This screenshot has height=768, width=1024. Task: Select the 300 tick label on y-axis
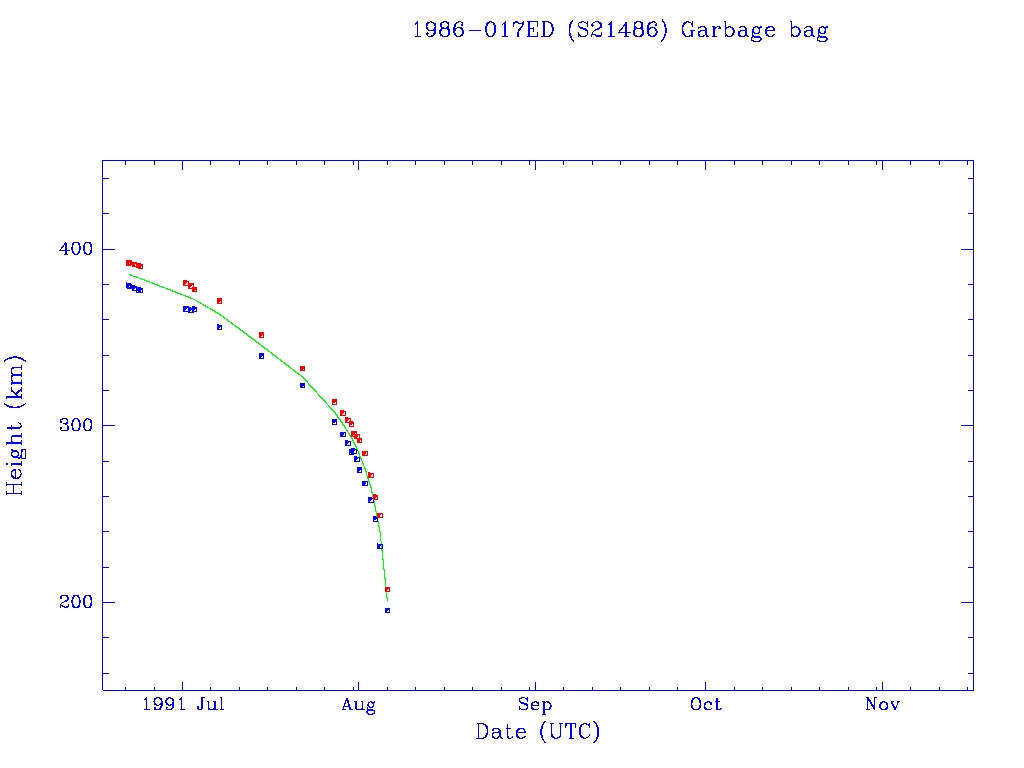click(x=77, y=425)
